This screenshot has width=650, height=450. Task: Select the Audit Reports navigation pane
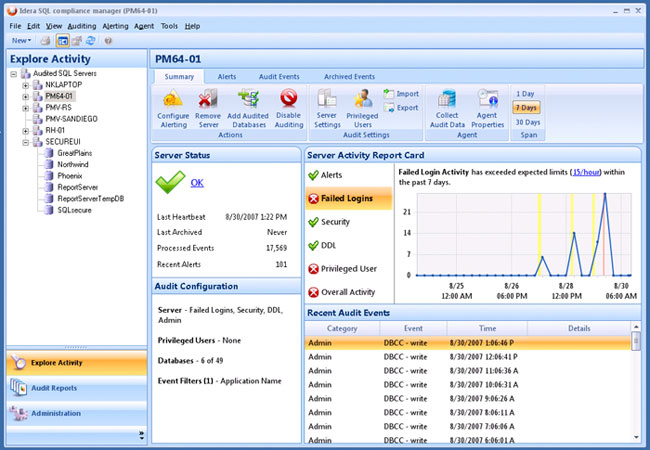[77, 388]
